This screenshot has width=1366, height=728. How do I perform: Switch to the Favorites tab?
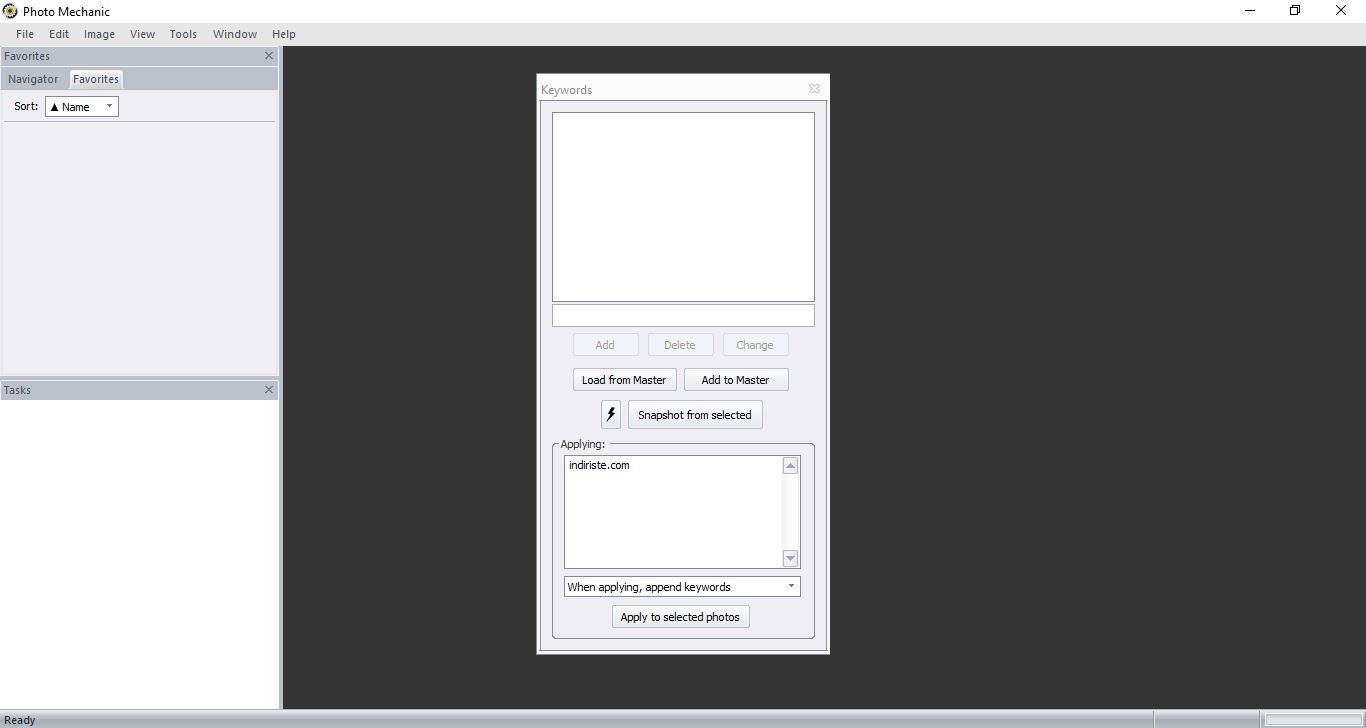pos(96,79)
